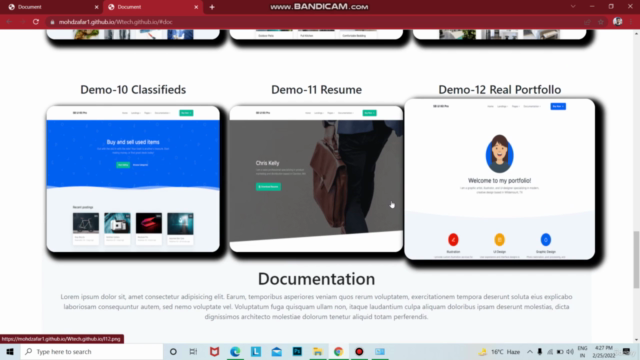The width and height of the screenshot is (640, 360).
Task: Click the Demo-10 Classifieds heading
Action: tap(133, 89)
